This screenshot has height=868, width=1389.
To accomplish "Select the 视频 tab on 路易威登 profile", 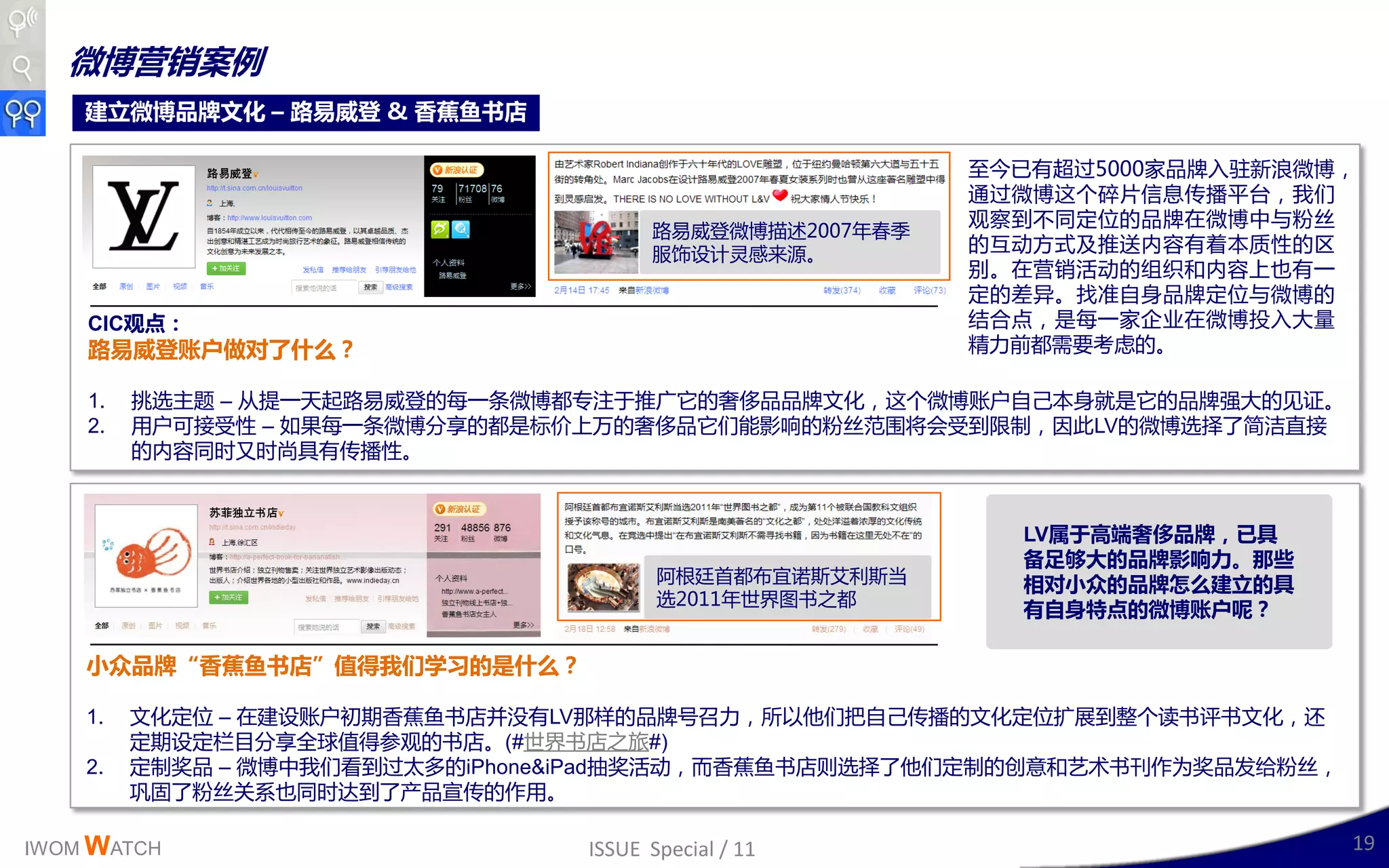I will (180, 286).
